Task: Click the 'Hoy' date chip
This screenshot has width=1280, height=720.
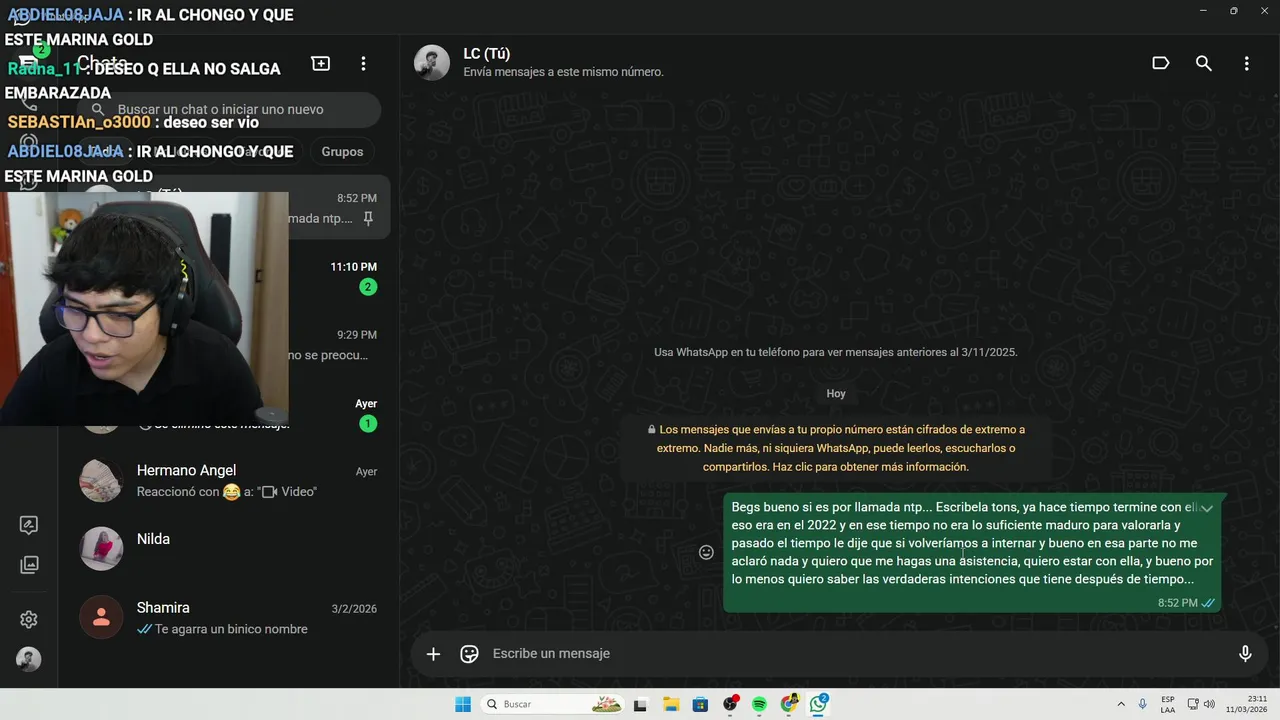Action: click(x=836, y=394)
